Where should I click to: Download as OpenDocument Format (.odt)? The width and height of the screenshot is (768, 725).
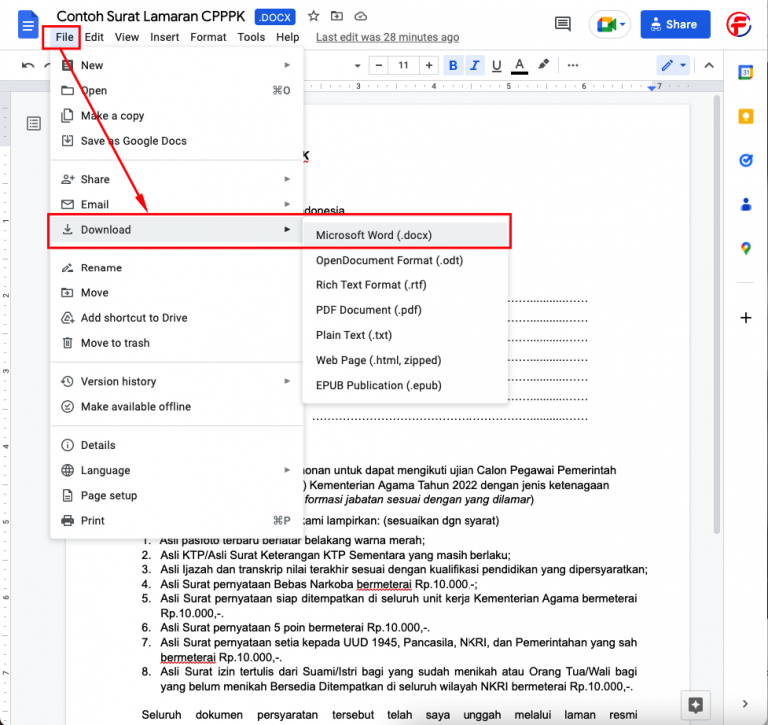[405, 261]
